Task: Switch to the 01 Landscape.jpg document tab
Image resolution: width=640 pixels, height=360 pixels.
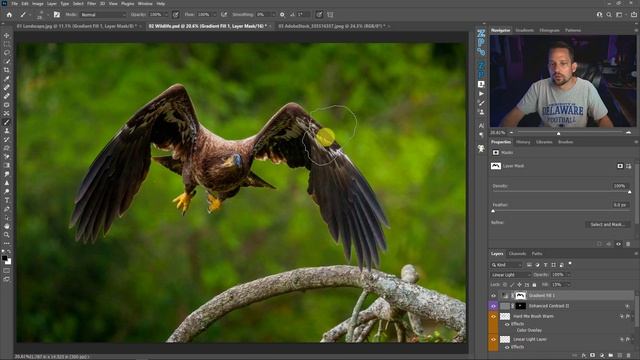Action: [76, 26]
